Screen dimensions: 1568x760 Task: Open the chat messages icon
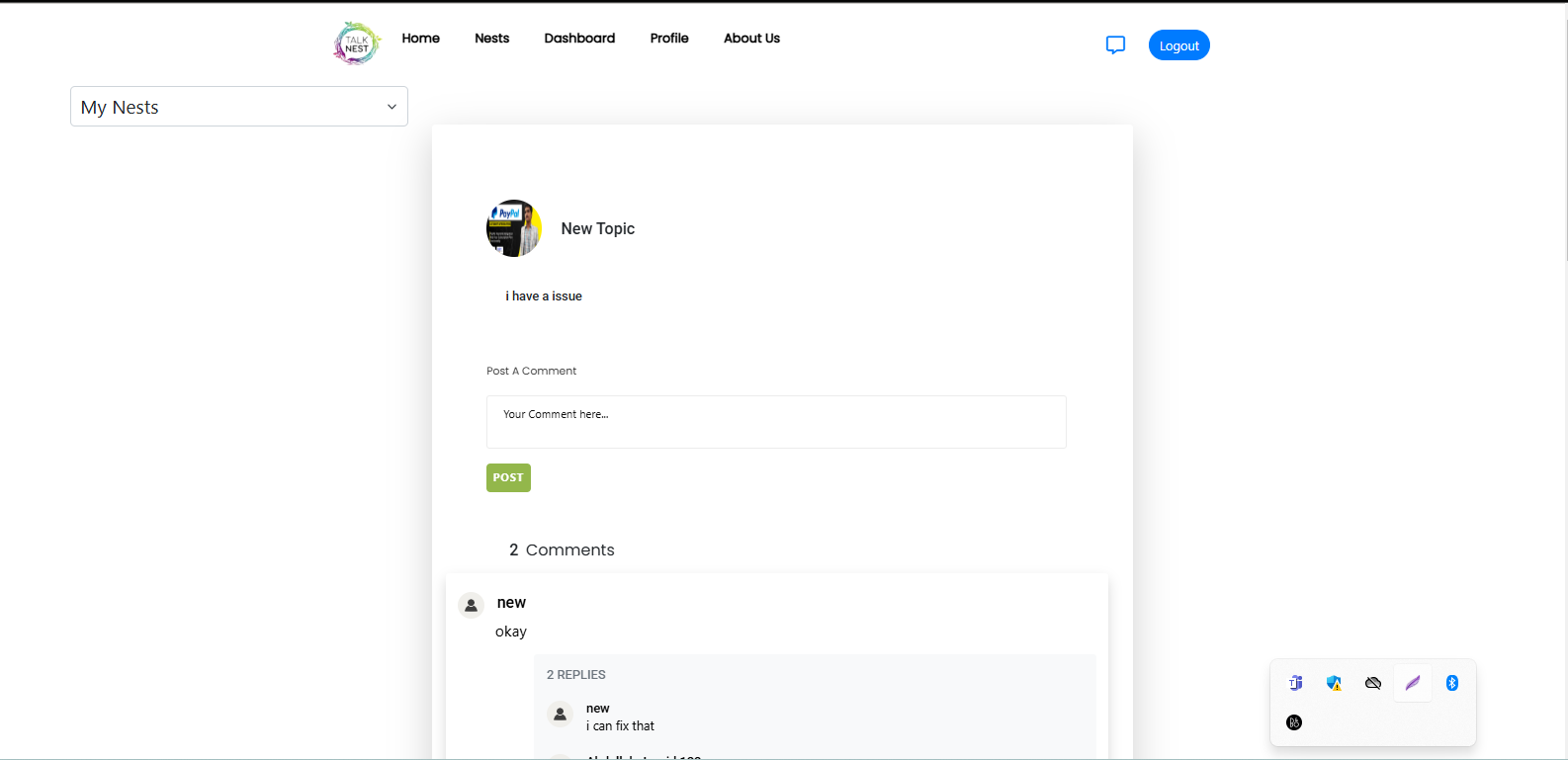[1115, 44]
